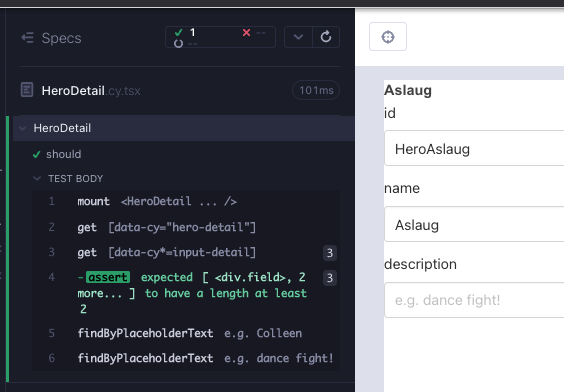The height and width of the screenshot is (392, 564).
Task: Click the HeroDetail spec file icon
Action: [27, 90]
